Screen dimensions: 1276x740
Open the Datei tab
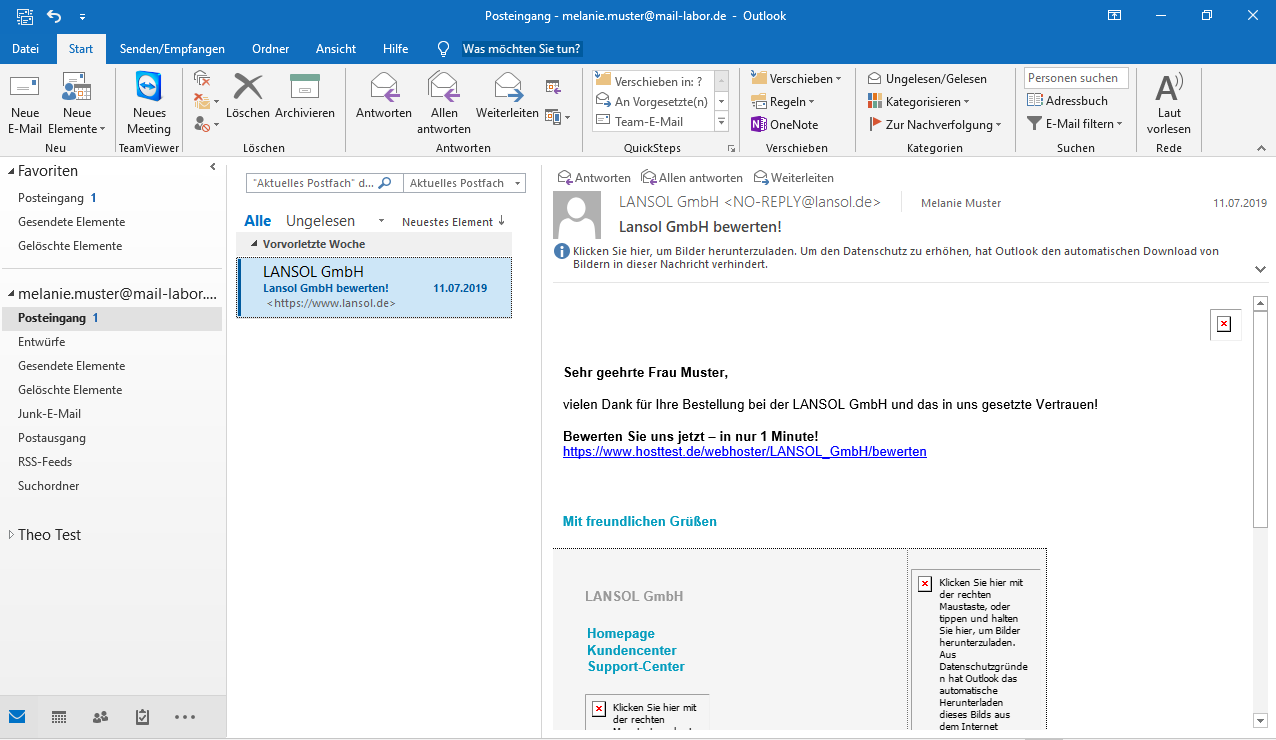pyautogui.click(x=26, y=49)
